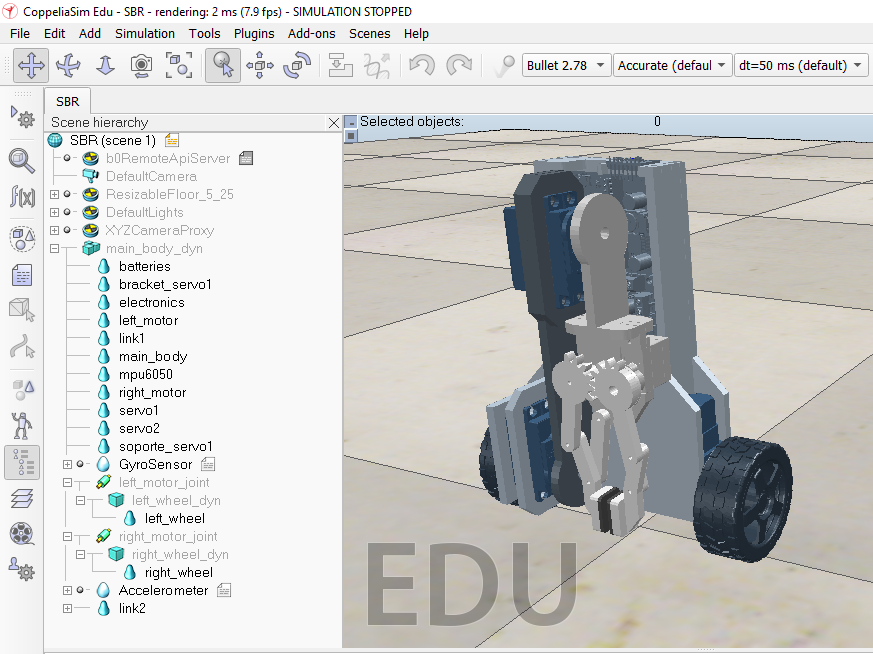
Task: Select the batteries shape in hierarchy
Action: coord(145,267)
